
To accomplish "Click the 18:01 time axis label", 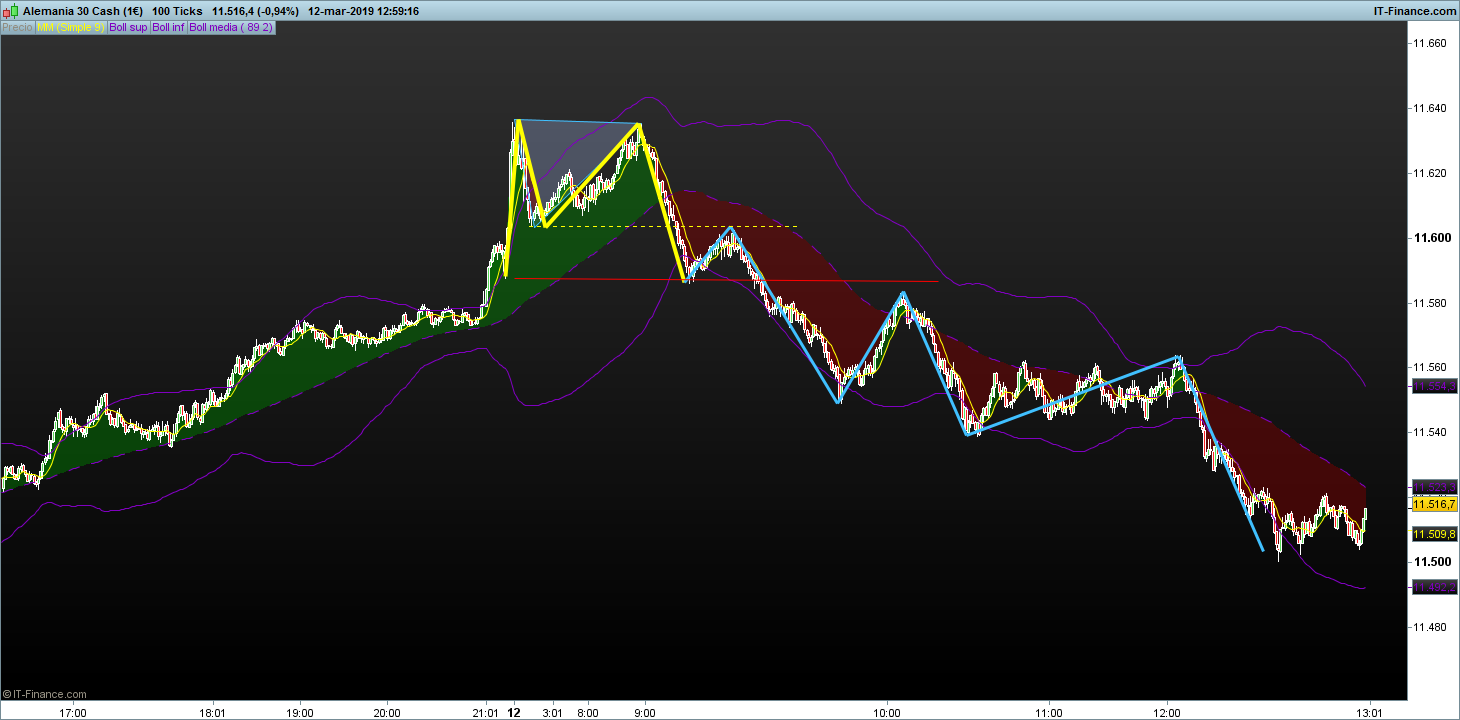I will pos(213,713).
